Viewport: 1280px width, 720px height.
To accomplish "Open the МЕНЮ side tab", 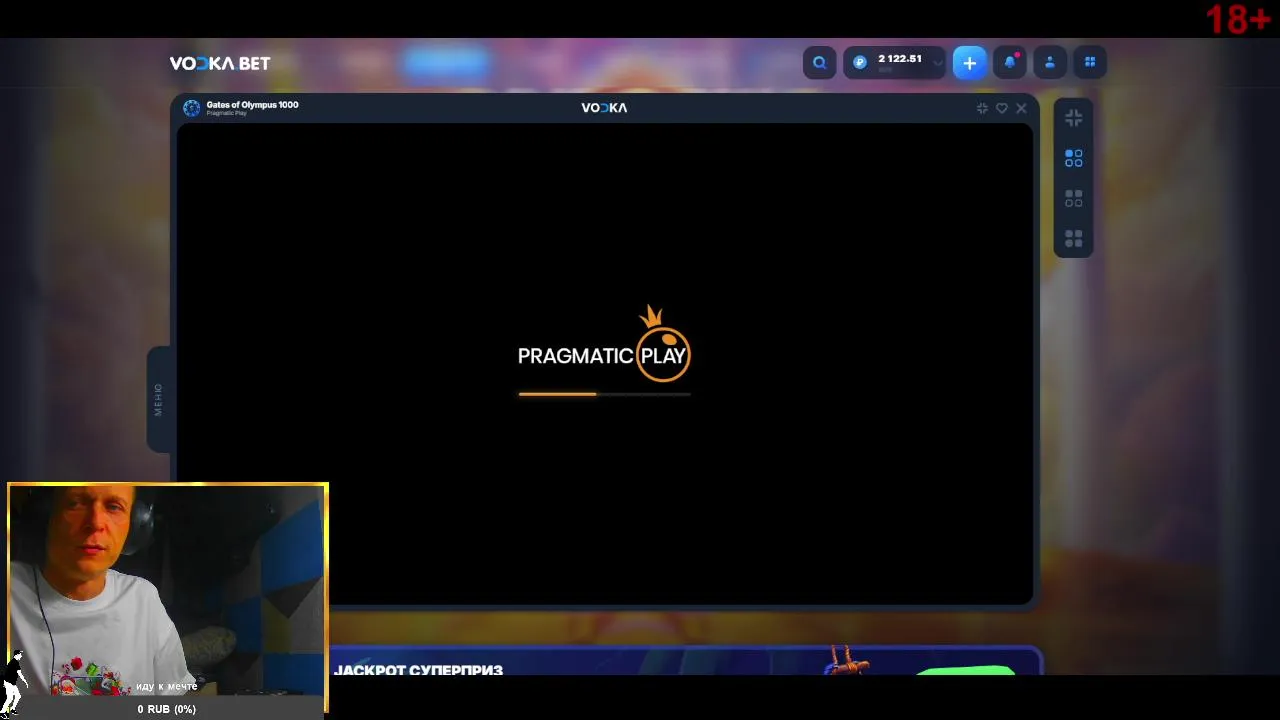I will [x=158, y=399].
